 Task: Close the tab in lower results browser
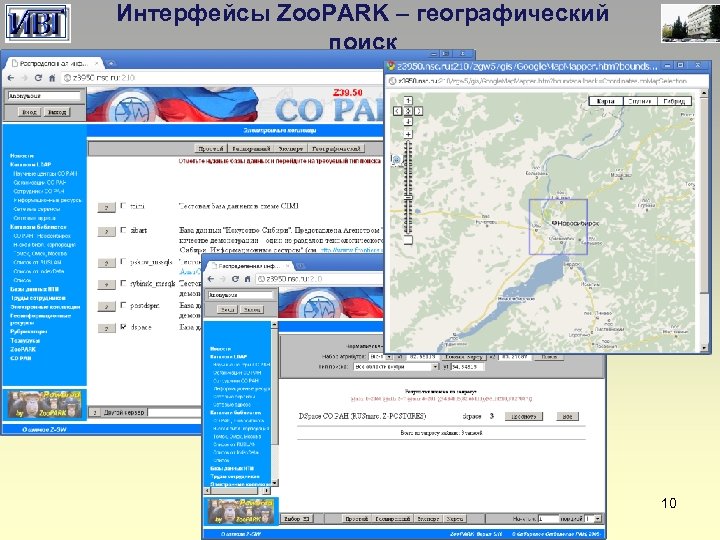coord(288,265)
